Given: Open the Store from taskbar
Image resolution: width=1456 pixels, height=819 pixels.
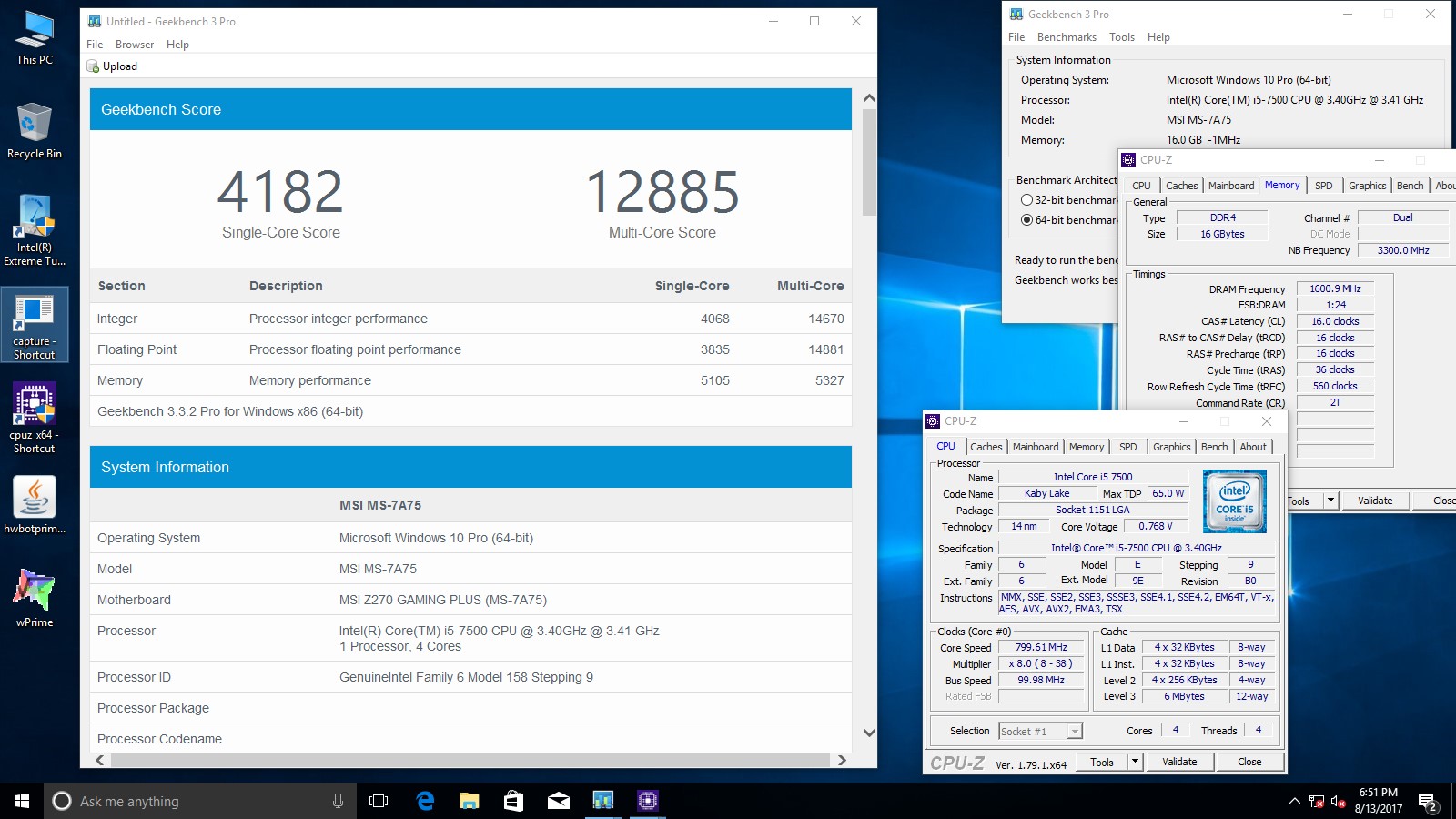Looking at the screenshot, I should [x=513, y=801].
